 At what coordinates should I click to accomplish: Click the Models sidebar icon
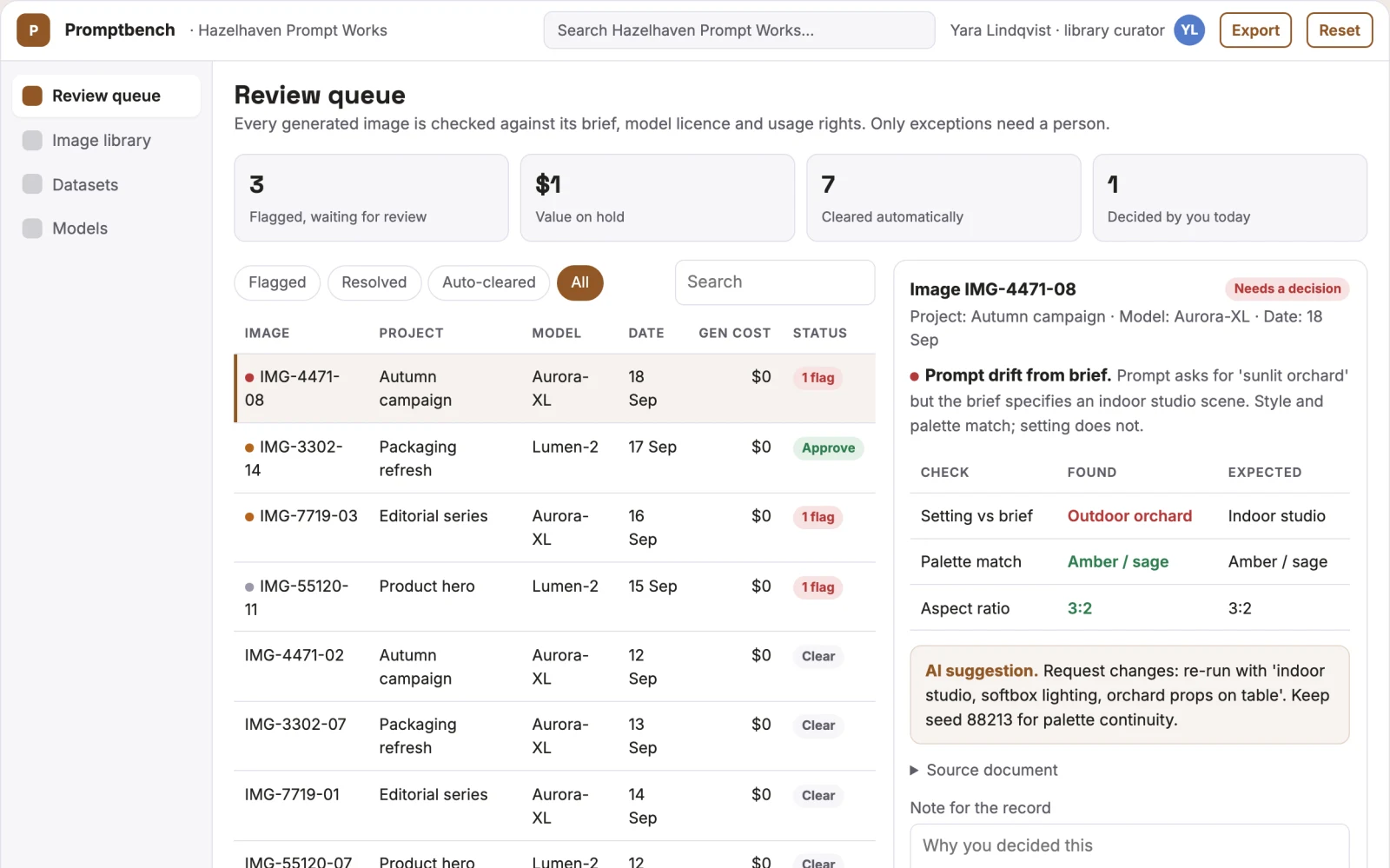click(32, 229)
